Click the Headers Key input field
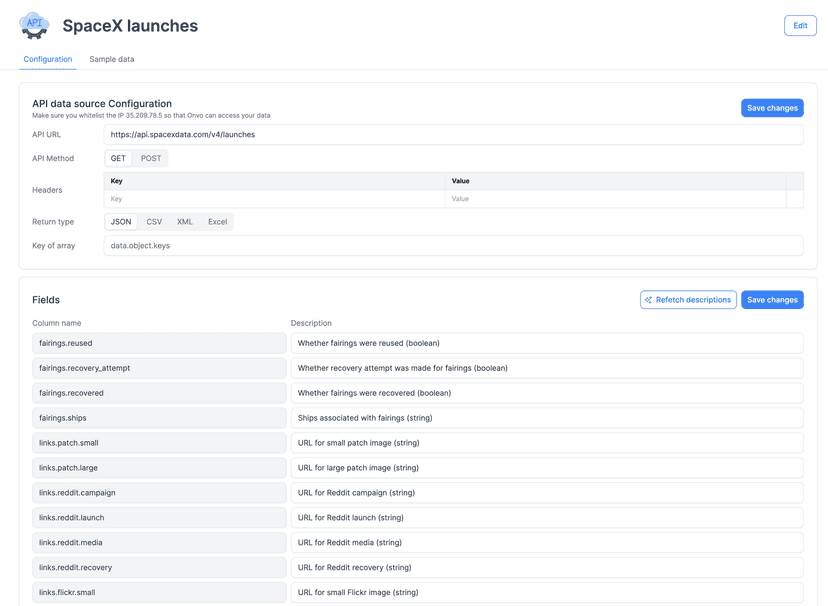Image resolution: width=828 pixels, height=606 pixels. (x=270, y=198)
